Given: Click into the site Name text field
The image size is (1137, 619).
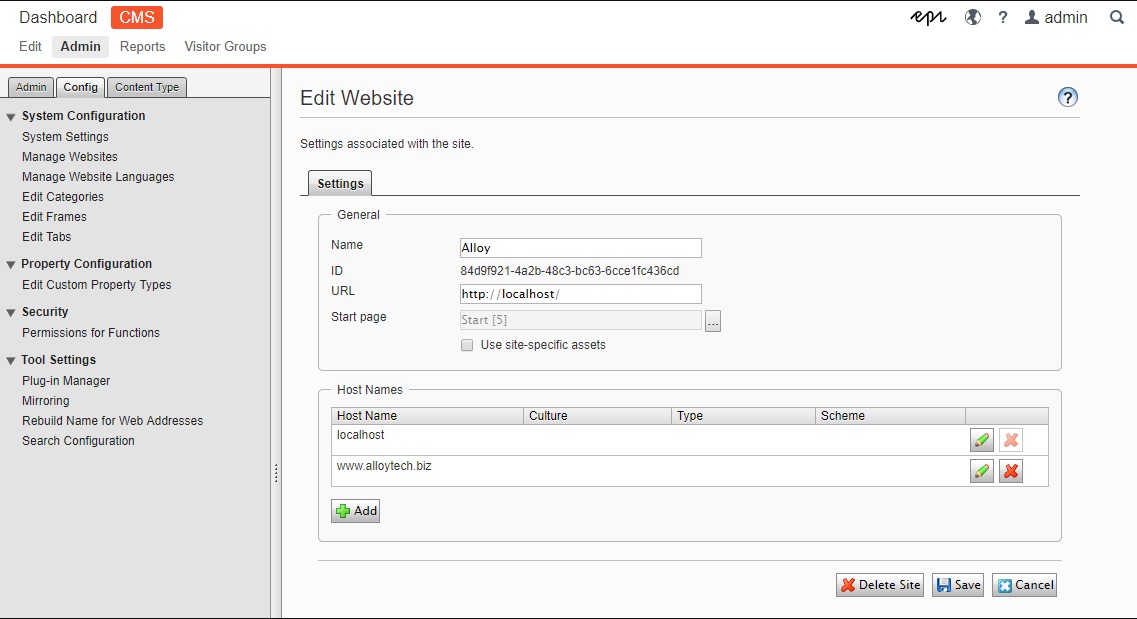Looking at the screenshot, I should pyautogui.click(x=580, y=248).
